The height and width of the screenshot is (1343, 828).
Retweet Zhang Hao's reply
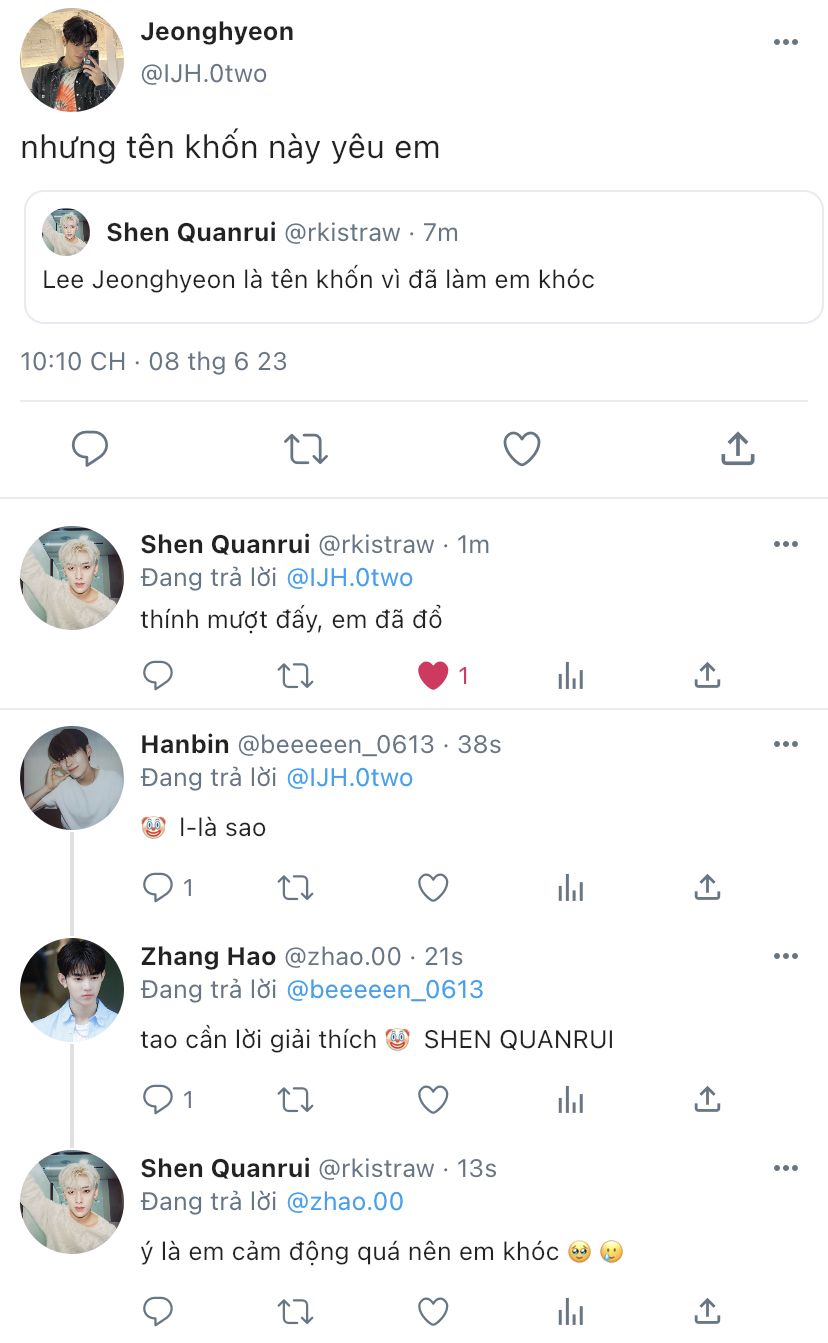pos(295,1100)
